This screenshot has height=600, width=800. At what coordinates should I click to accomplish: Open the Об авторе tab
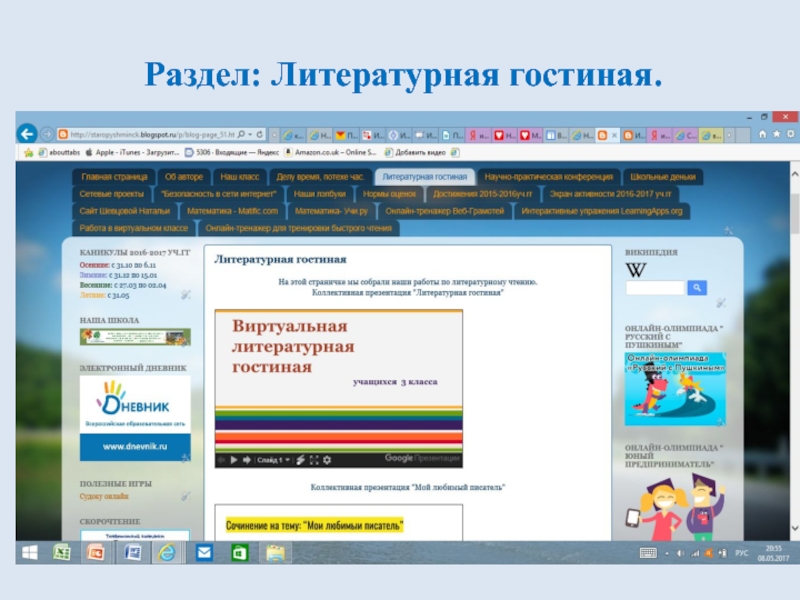click(184, 177)
